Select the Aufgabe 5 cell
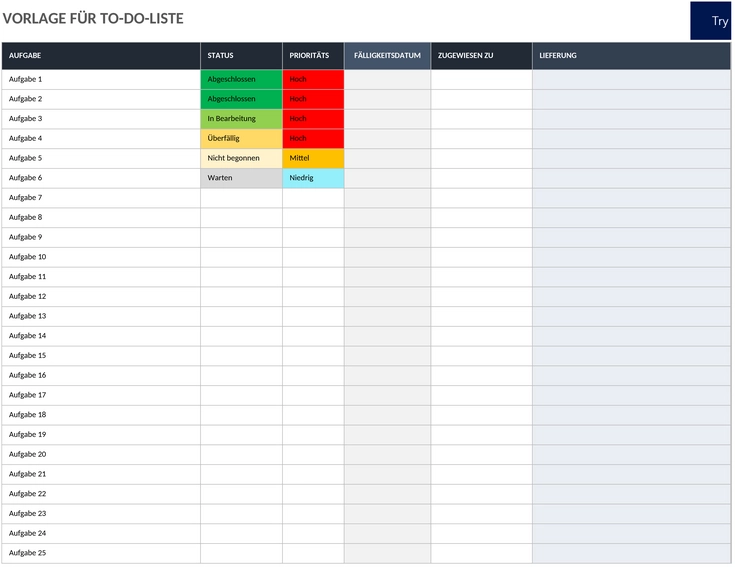The height and width of the screenshot is (567, 735). [x=101, y=158]
